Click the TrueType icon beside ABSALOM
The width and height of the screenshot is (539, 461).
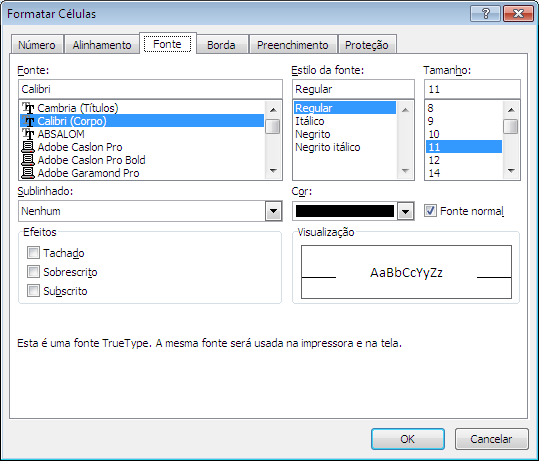[x=28, y=134]
